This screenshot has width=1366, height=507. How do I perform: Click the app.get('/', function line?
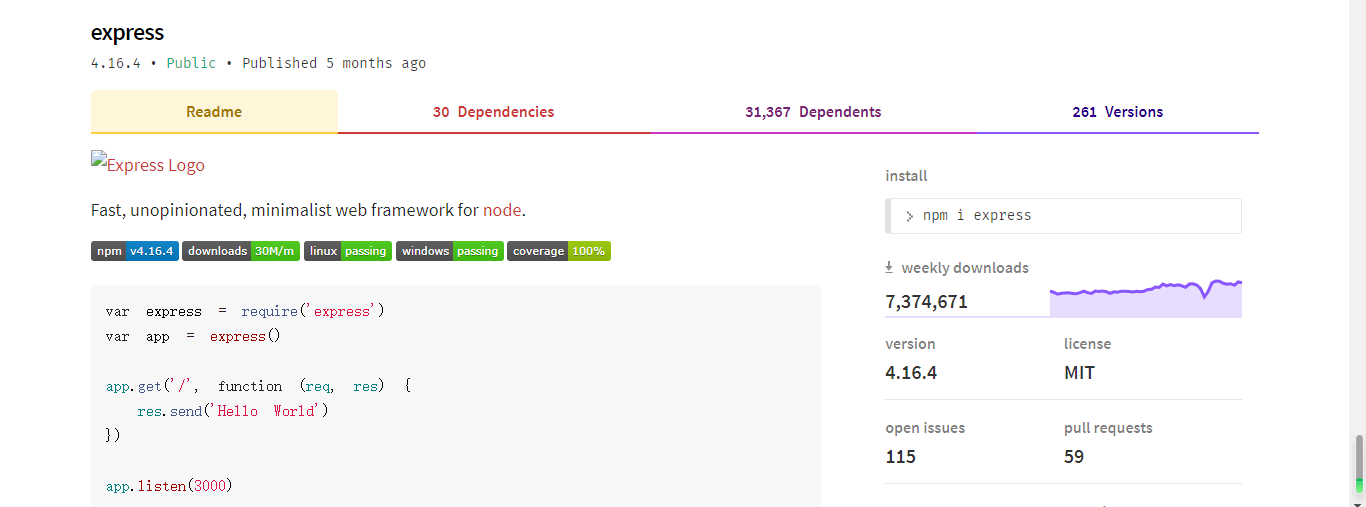(258, 386)
